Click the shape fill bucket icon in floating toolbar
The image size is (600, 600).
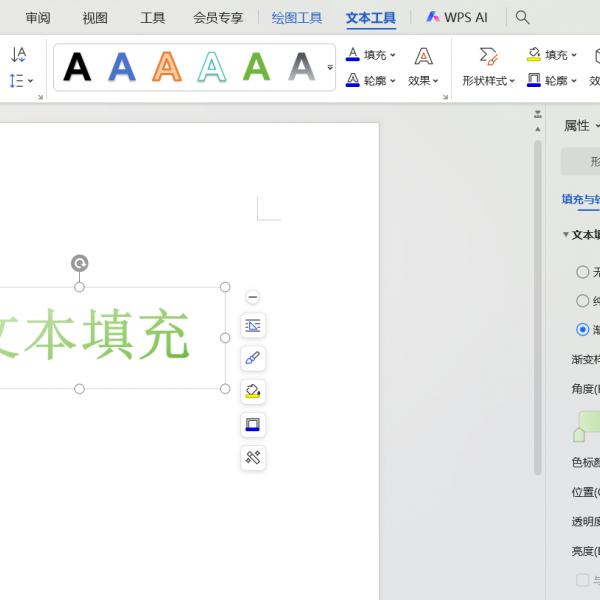coord(253,392)
